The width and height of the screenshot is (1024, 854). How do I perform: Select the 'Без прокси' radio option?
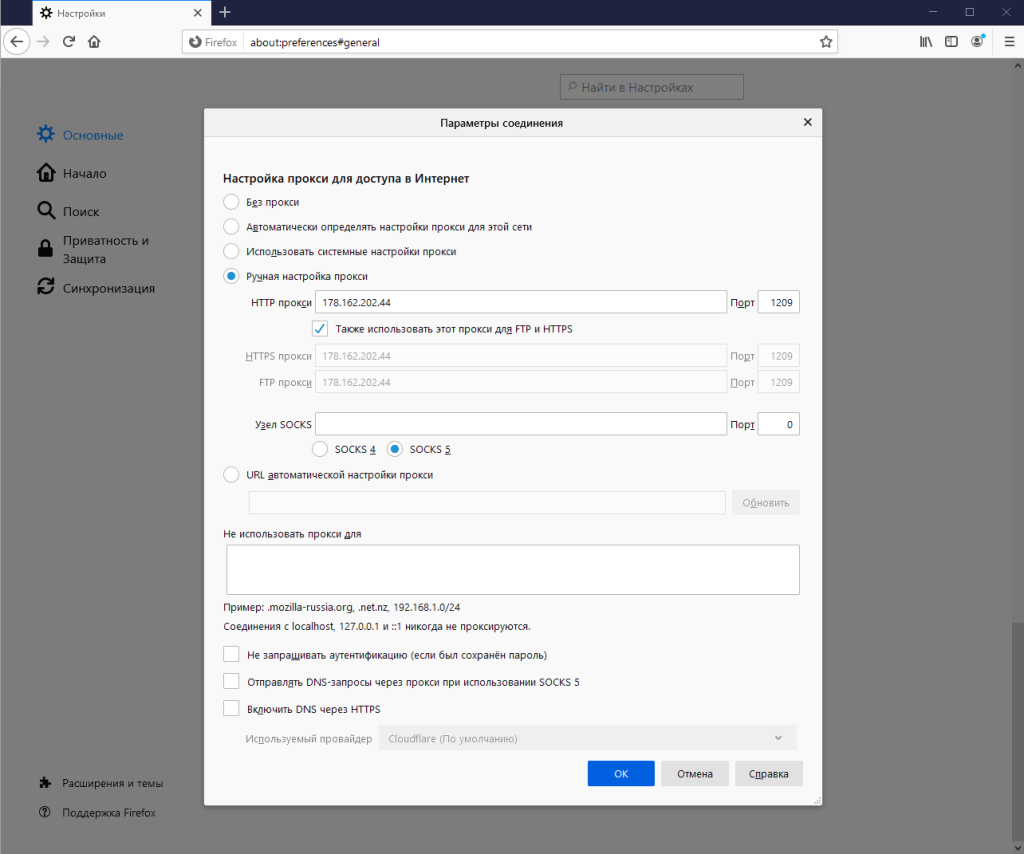[231, 202]
